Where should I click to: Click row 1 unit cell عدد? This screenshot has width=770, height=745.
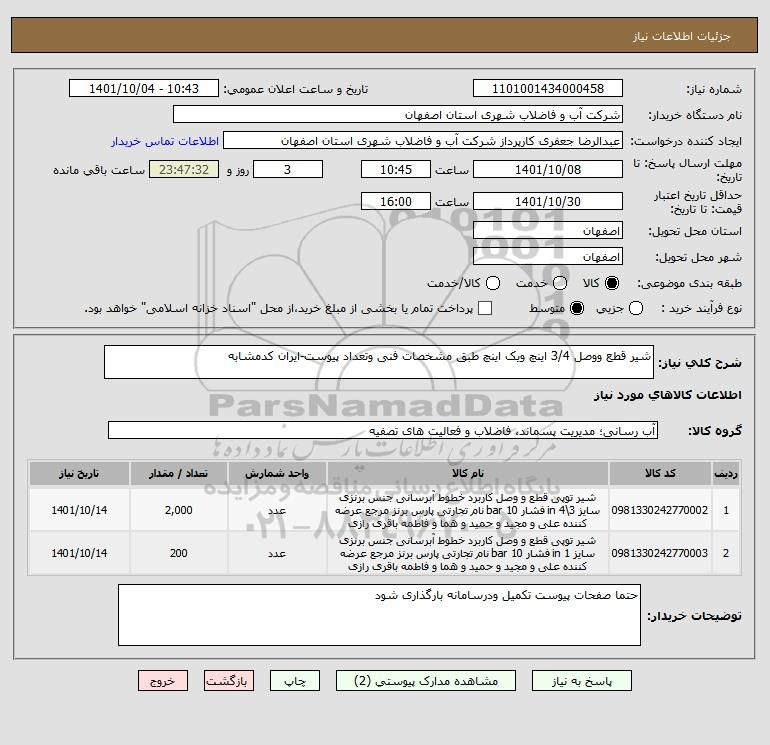pyautogui.click(x=277, y=510)
